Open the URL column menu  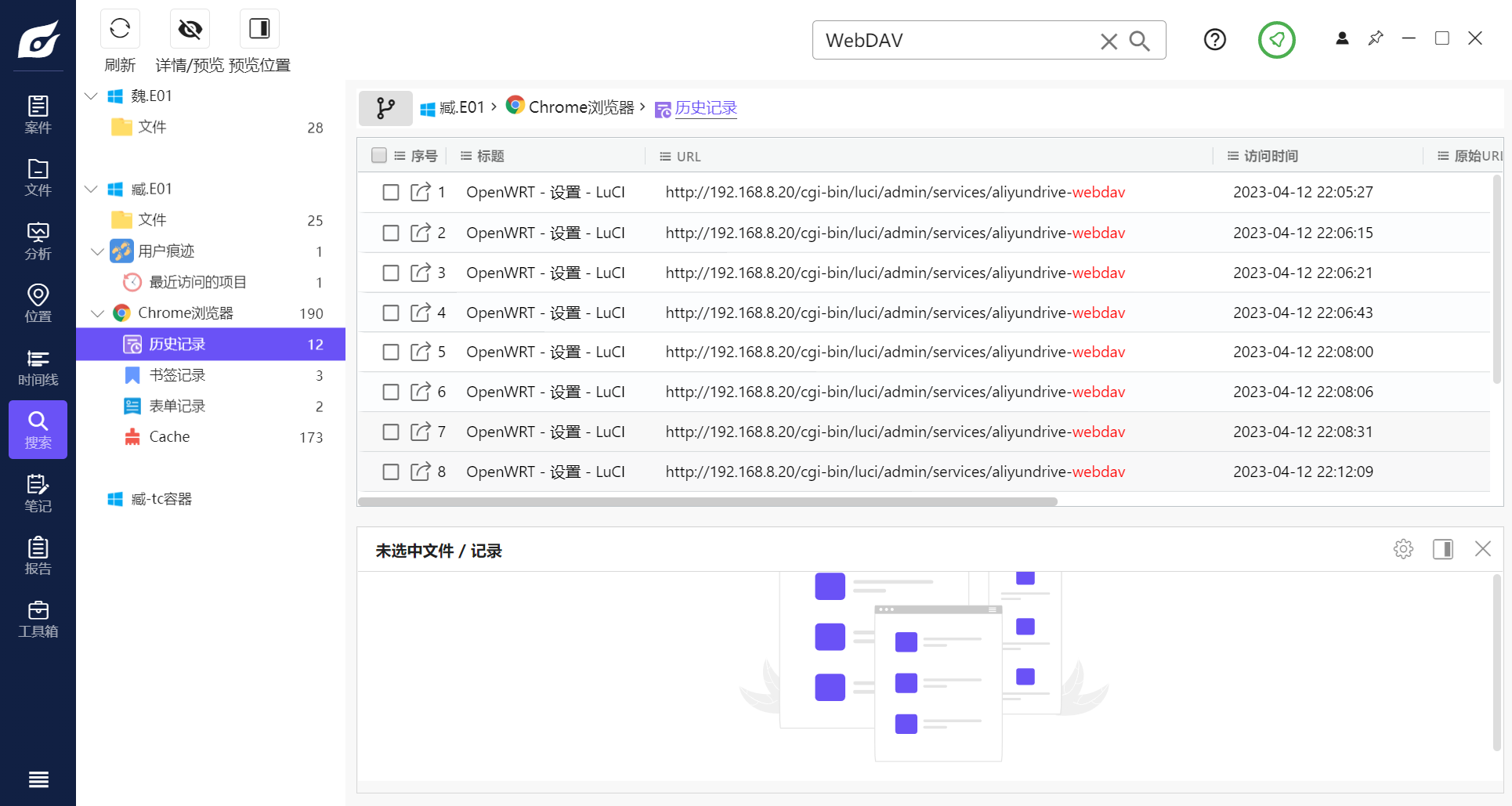point(665,157)
